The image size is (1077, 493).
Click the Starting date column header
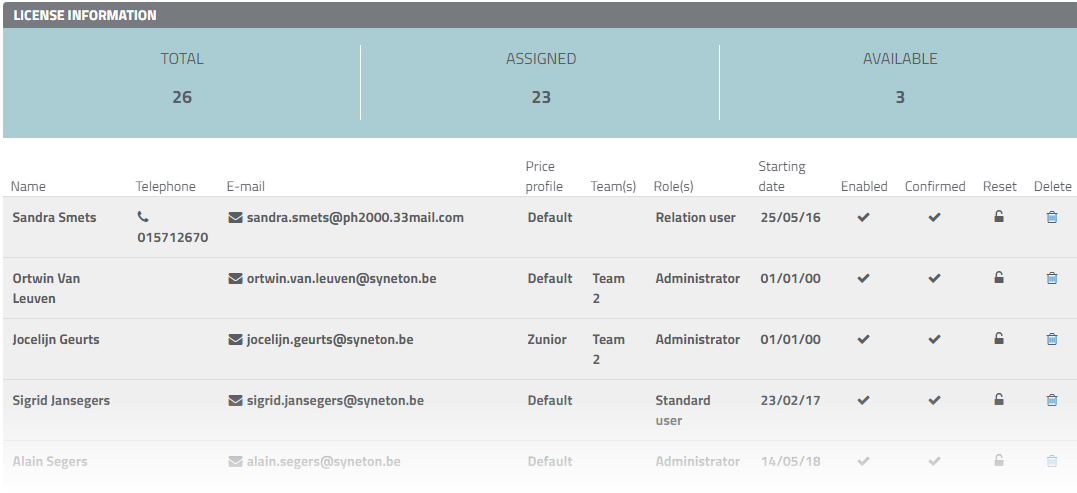[781, 176]
